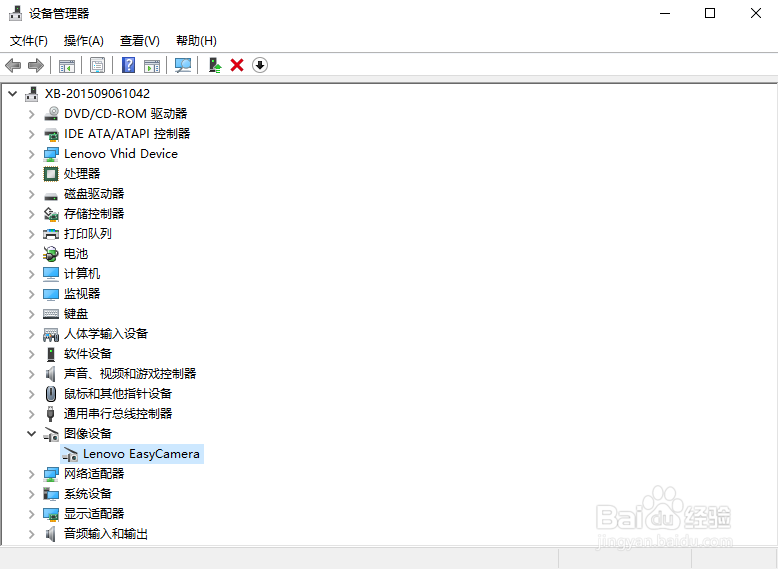Expand the DVD/CD-ROM 驱动器 node
The height and width of the screenshot is (569, 778).
[32, 114]
